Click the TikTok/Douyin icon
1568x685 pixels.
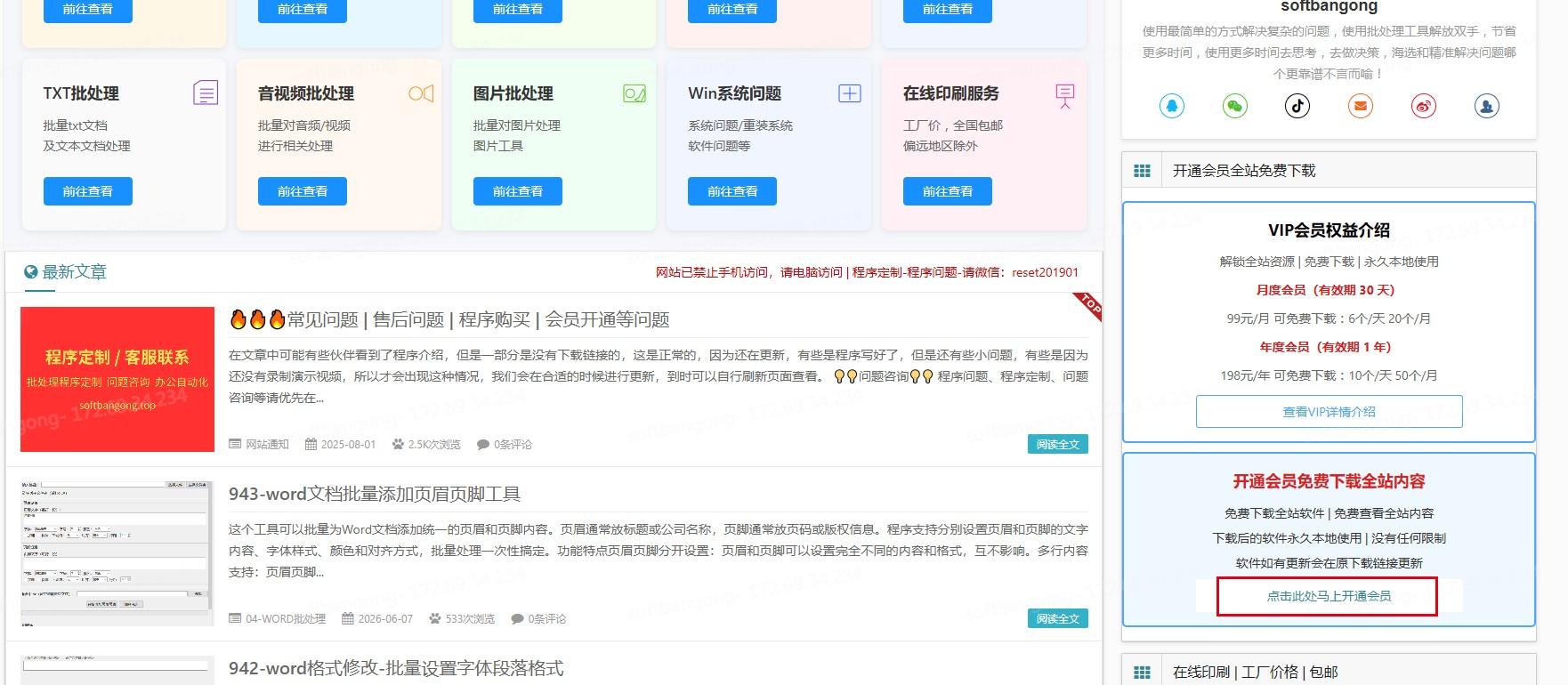pos(1297,106)
